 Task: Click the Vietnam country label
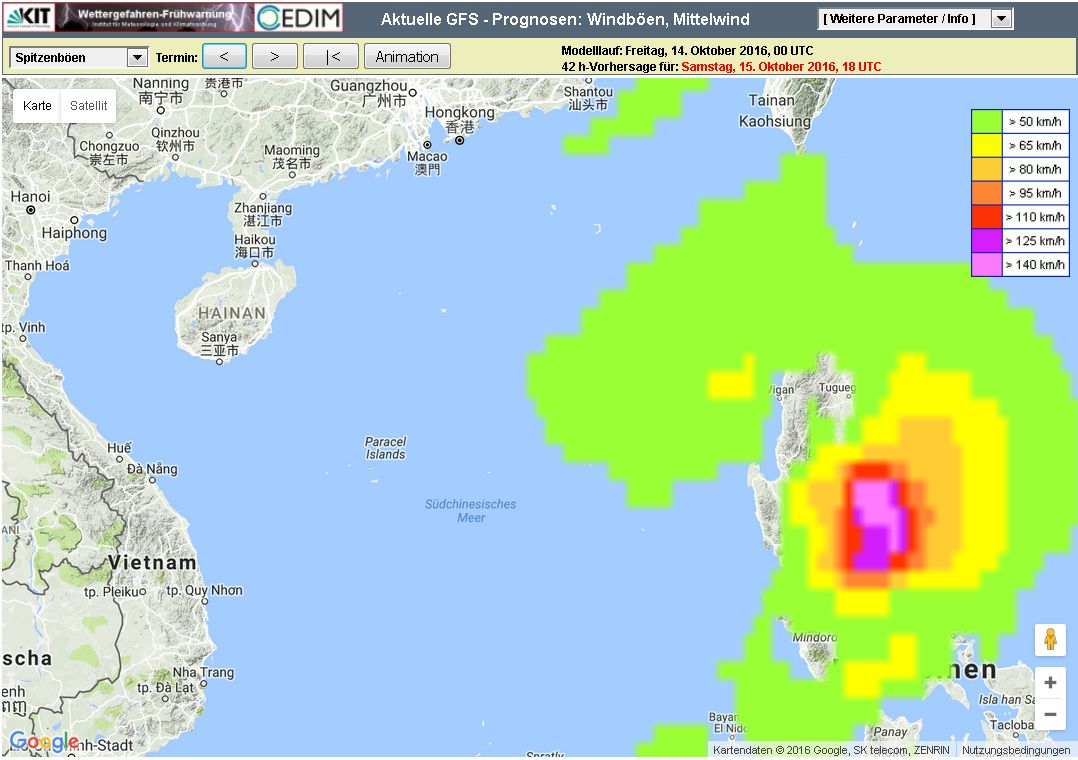(x=152, y=563)
